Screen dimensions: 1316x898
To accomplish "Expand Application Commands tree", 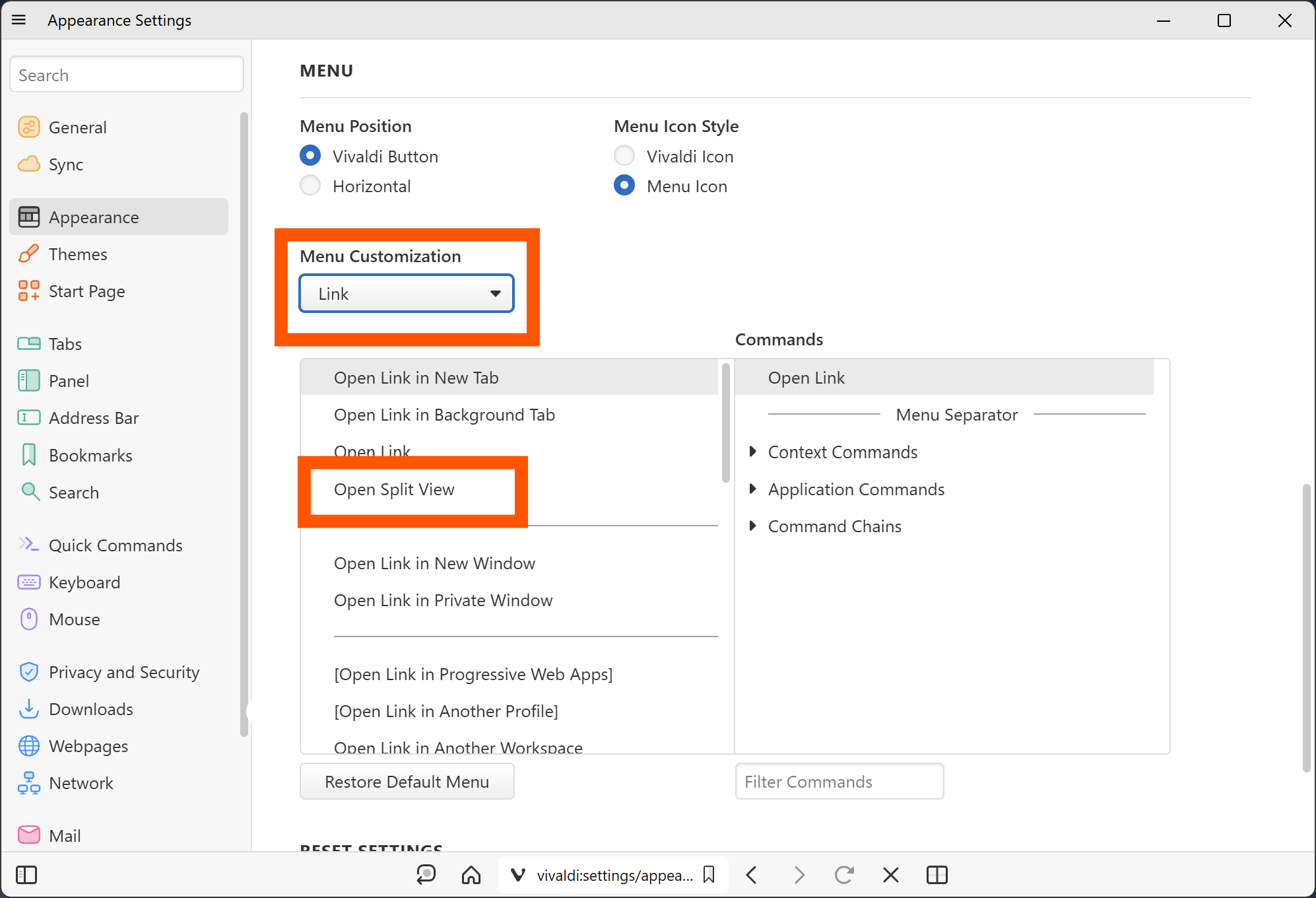I will pyautogui.click(x=752, y=489).
